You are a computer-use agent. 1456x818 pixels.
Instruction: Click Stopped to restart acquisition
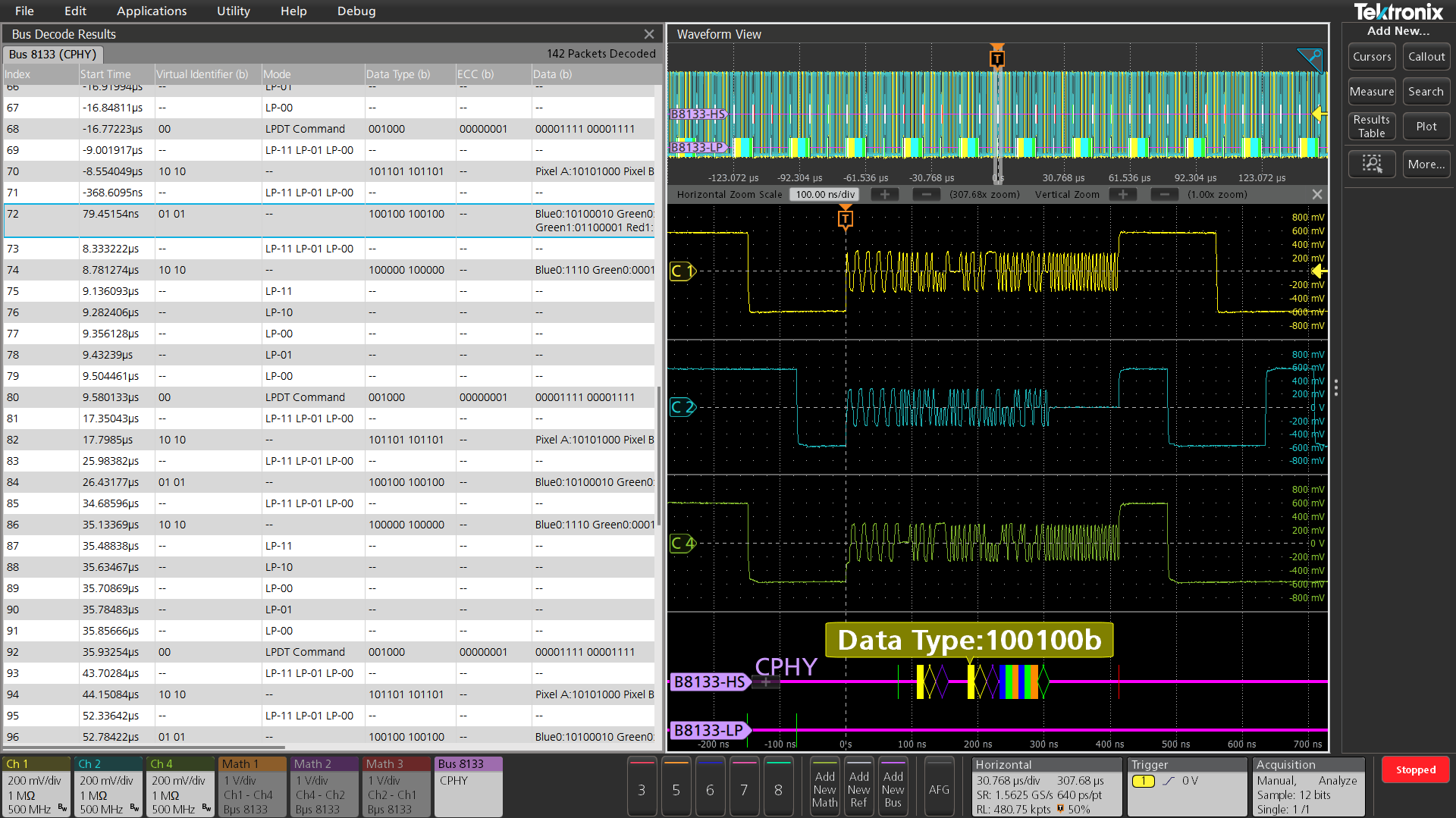[1415, 769]
